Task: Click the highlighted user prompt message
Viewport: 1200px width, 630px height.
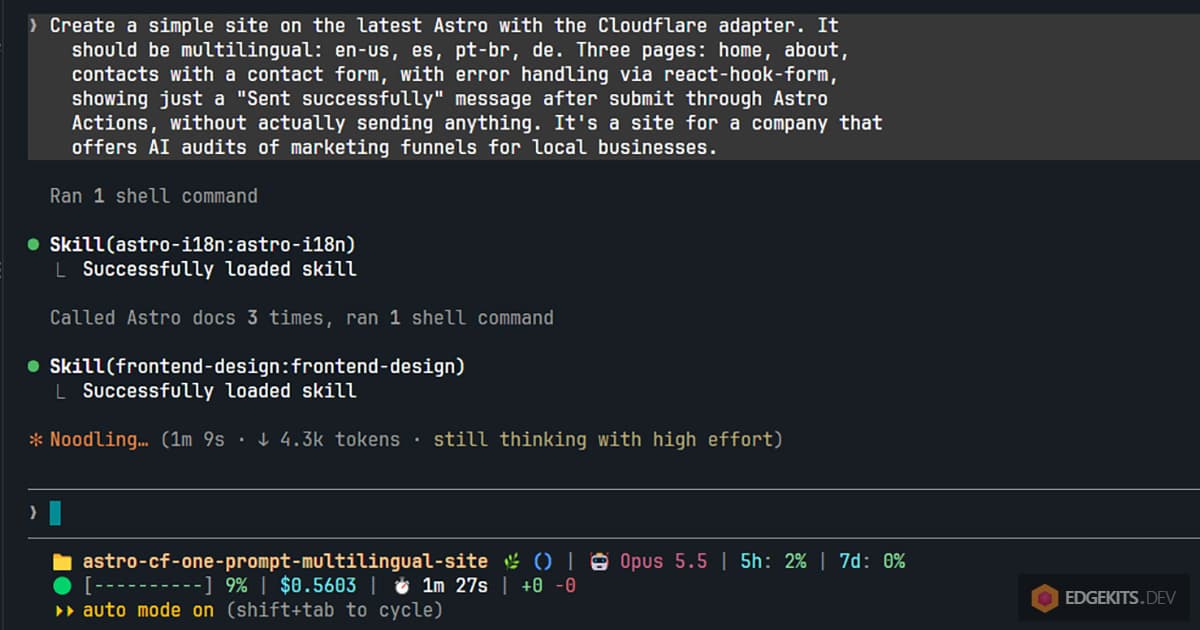Action: pyautogui.click(x=614, y=87)
